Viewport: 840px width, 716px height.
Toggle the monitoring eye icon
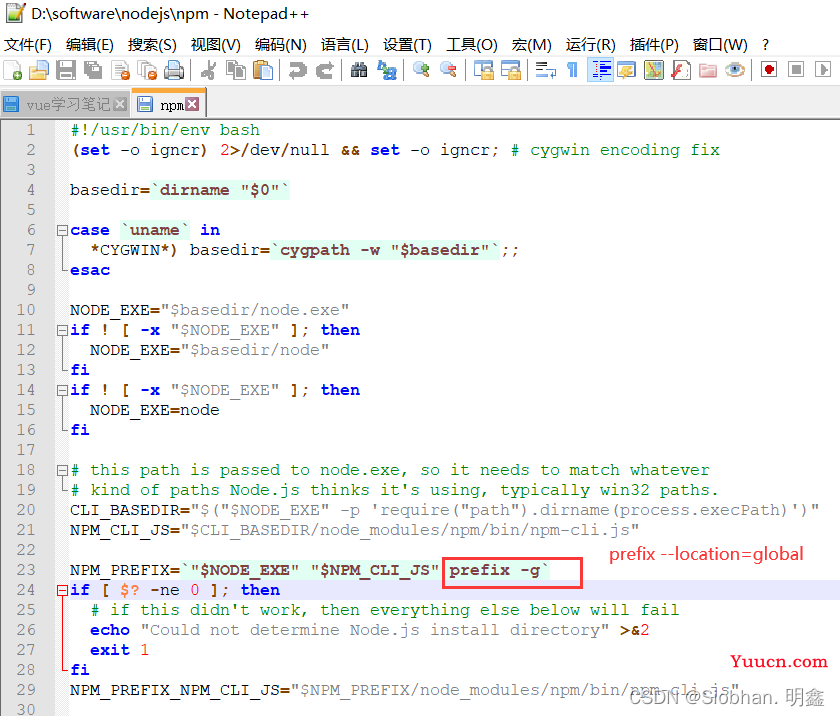click(x=735, y=70)
